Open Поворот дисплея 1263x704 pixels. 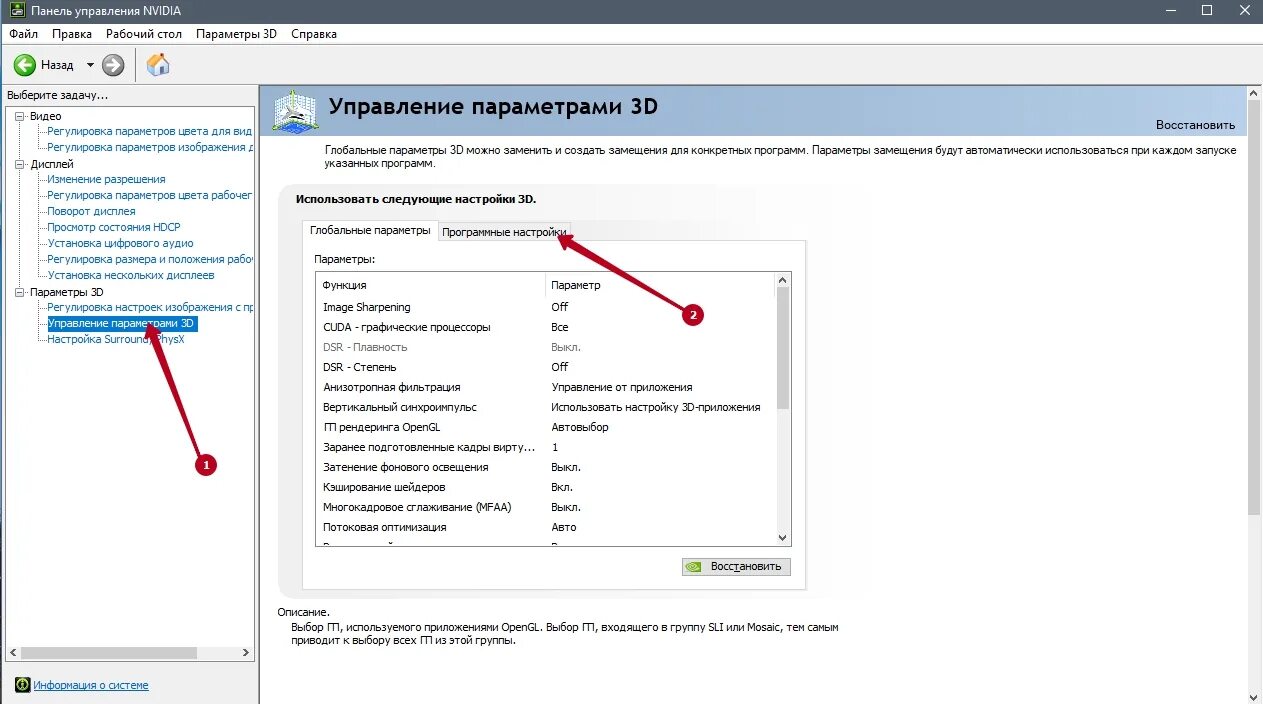[91, 211]
